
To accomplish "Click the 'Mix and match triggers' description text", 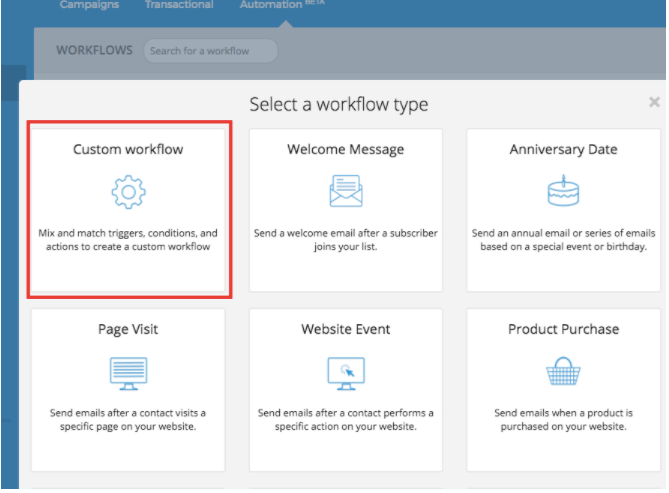I will click(128, 240).
